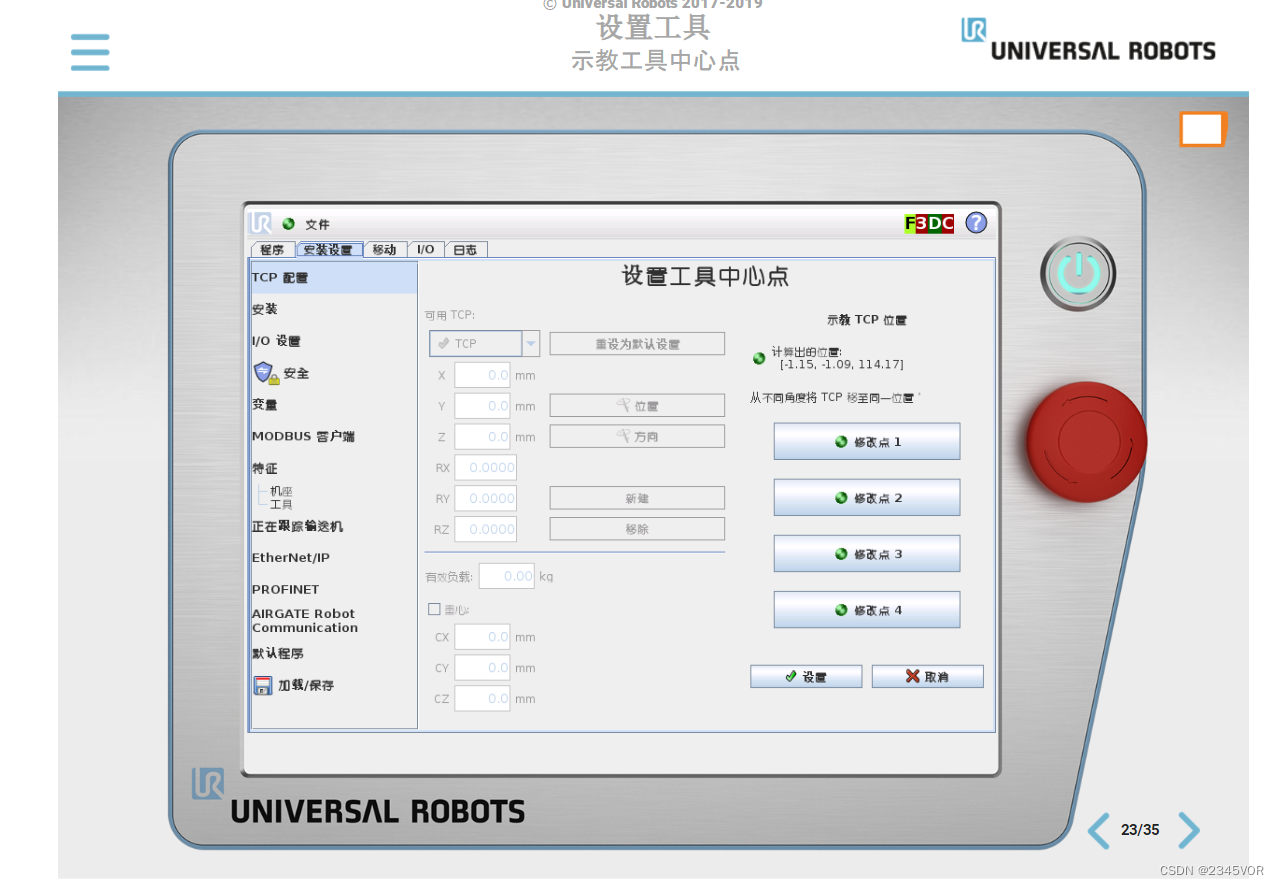1279x885 pixels.
Task: Click the 有效负载 payload kg field
Action: point(506,576)
